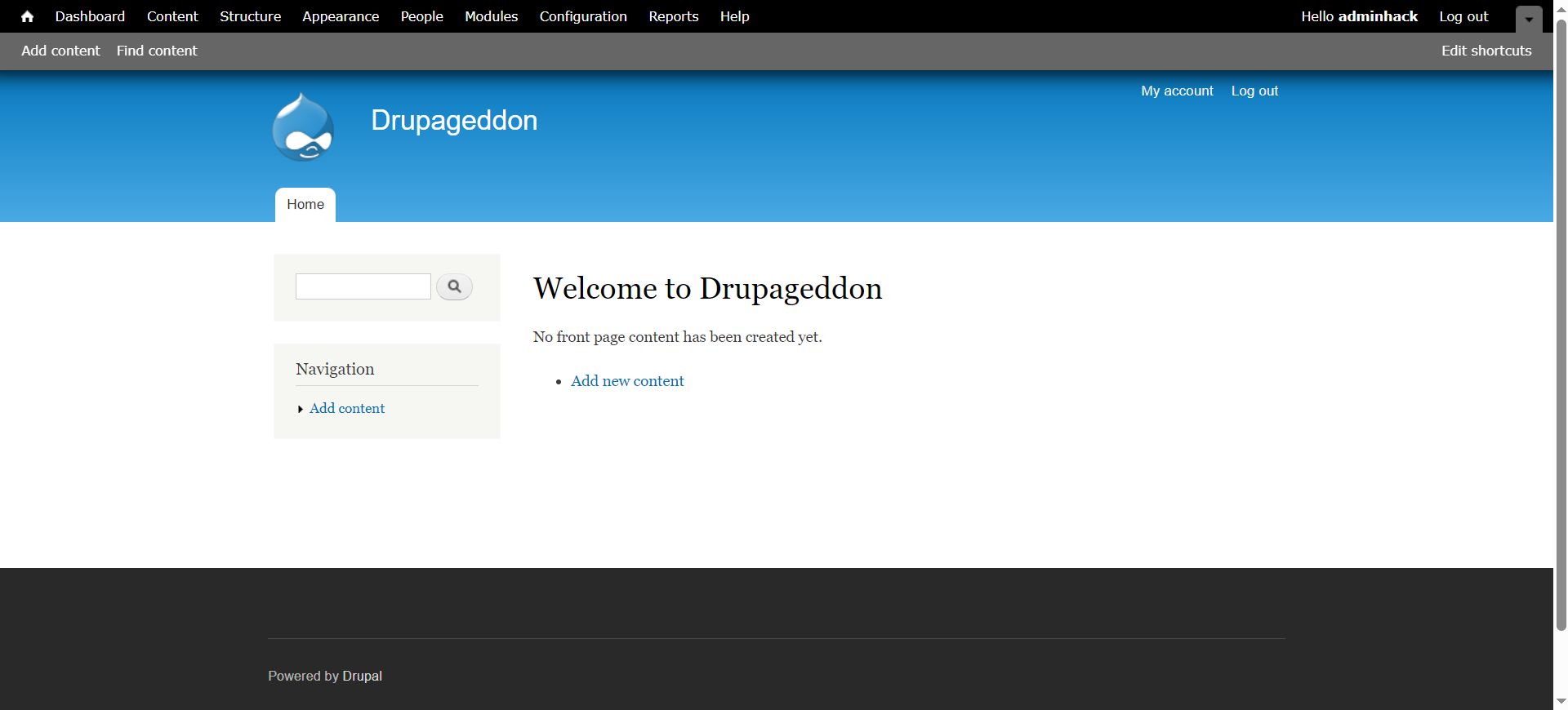Click the search magnifier button
Screen dimensions: 1568x710
point(454,286)
